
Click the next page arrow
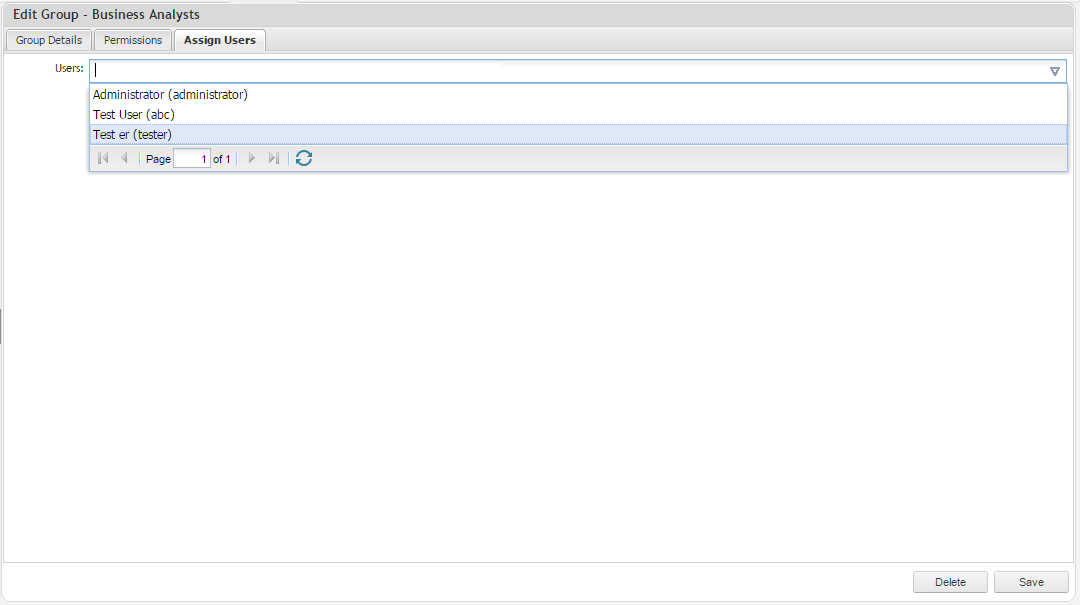pos(252,159)
